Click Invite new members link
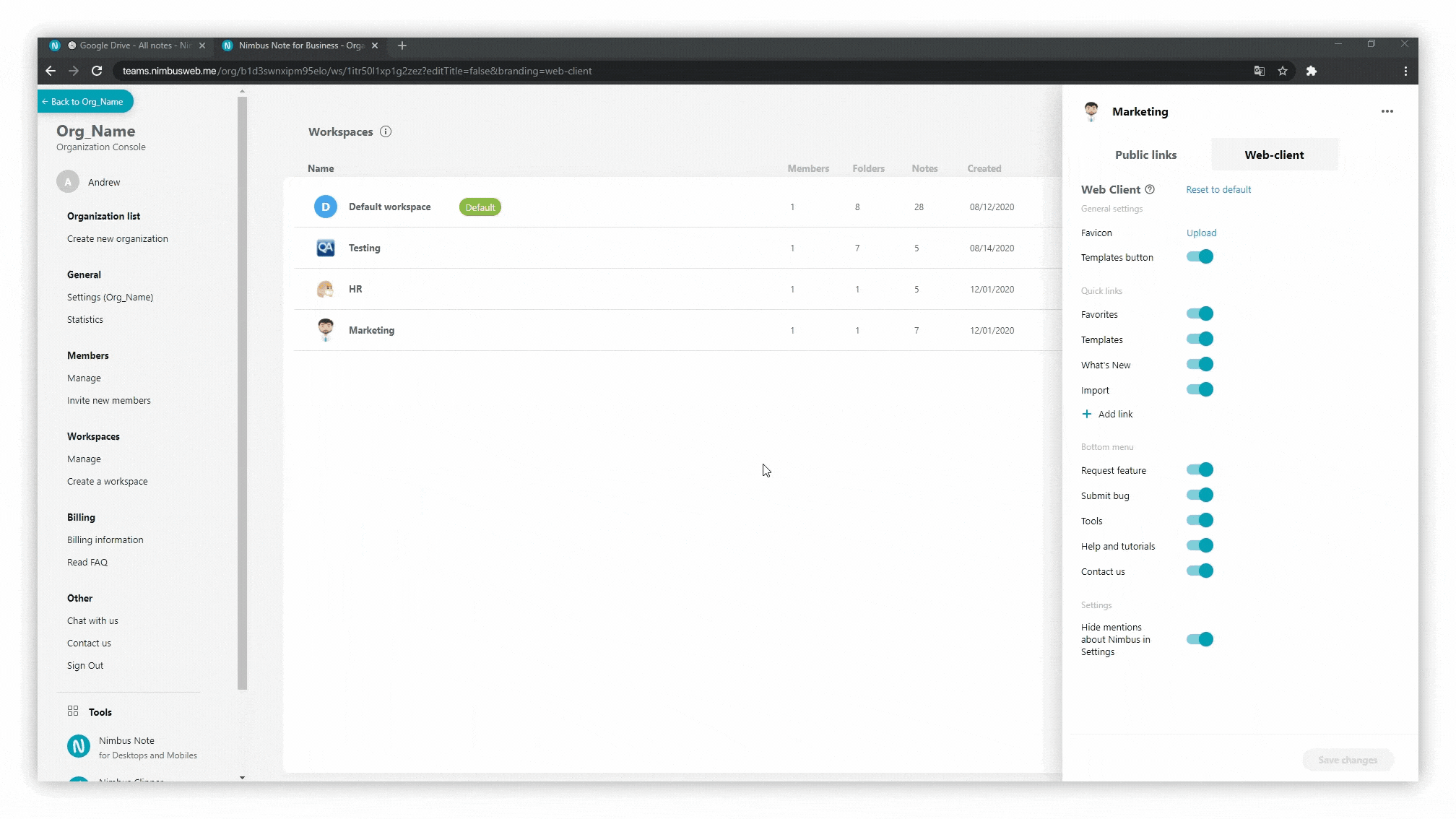This screenshot has width=1456, height=819. point(109,400)
